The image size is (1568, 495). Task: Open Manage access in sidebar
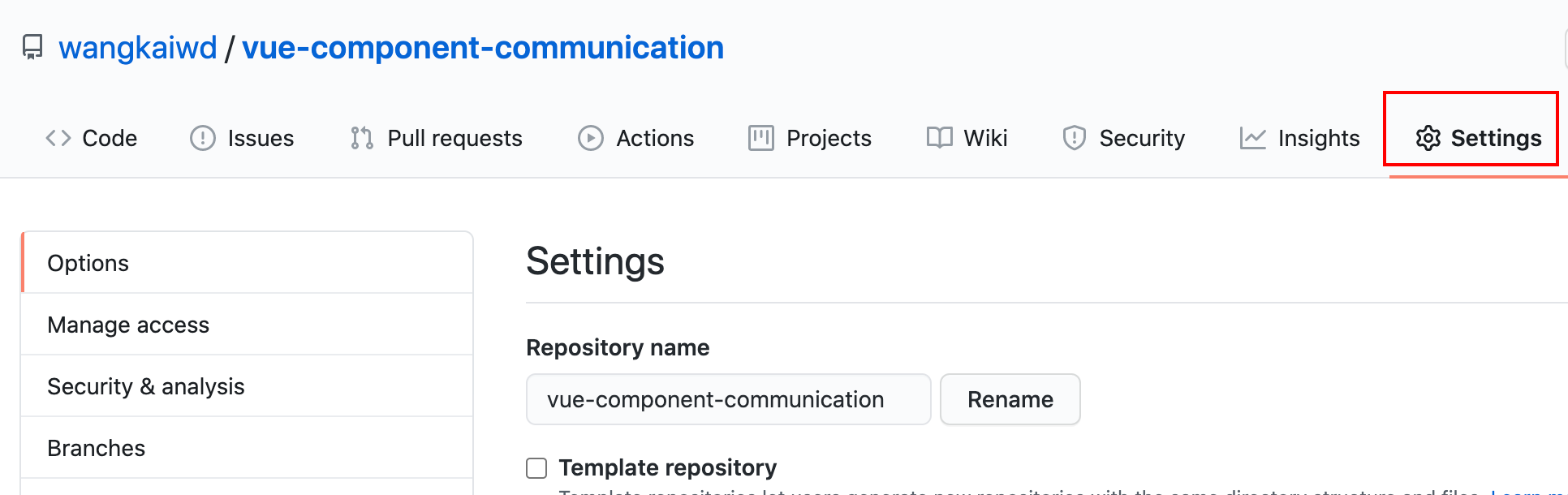click(x=128, y=325)
